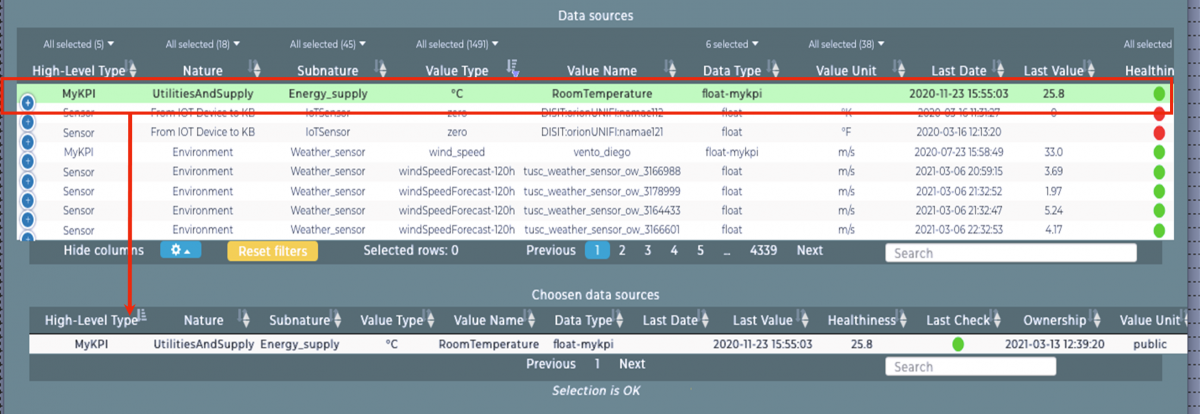Click Next in data sources pagination

[809, 251]
